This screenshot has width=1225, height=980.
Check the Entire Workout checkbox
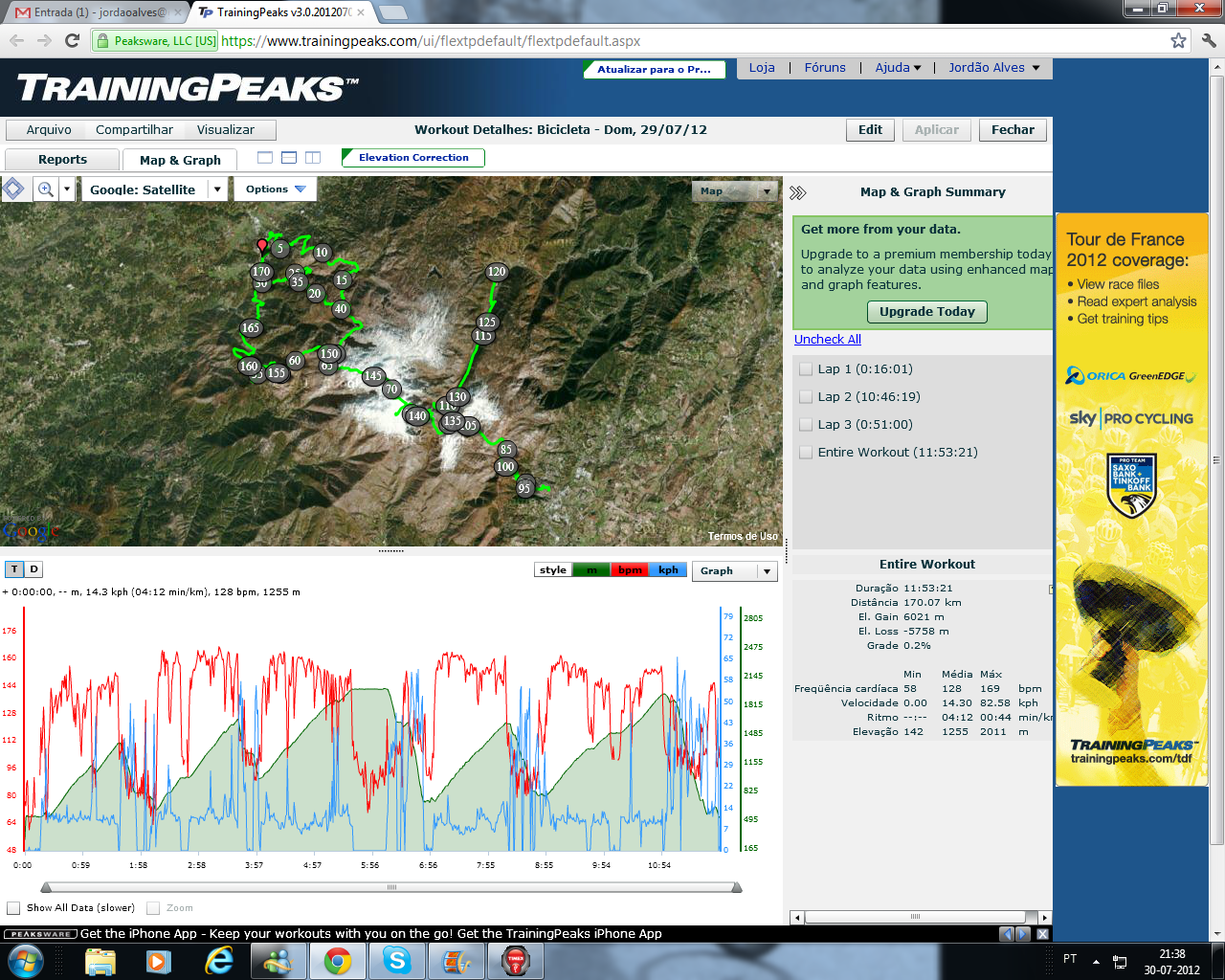(x=806, y=453)
